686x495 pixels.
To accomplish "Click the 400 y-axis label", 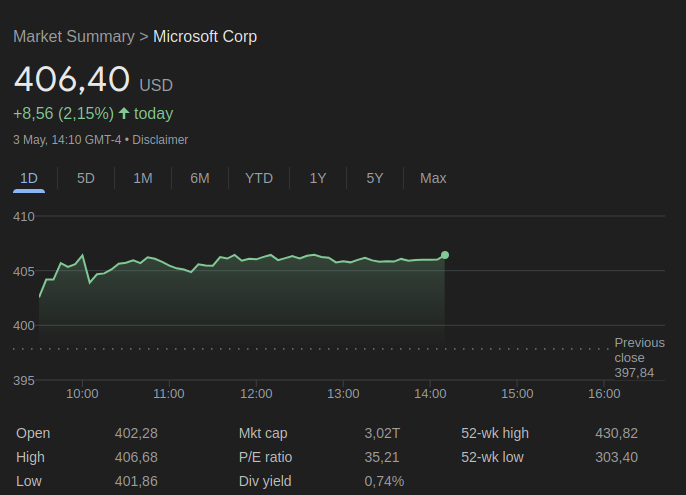I will 24,326.
